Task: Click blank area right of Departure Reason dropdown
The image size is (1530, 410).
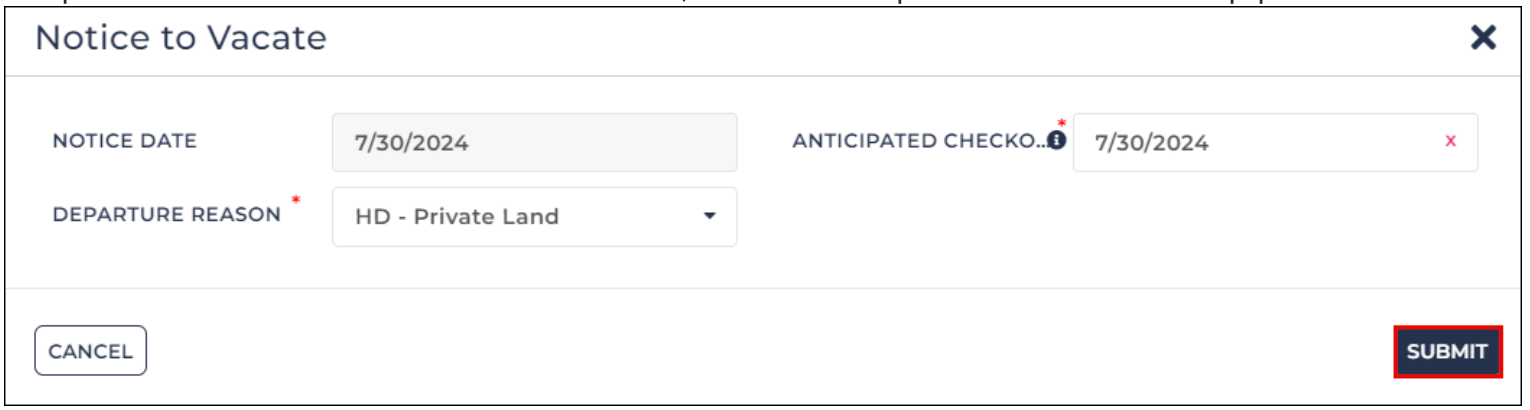Action: click(1100, 216)
